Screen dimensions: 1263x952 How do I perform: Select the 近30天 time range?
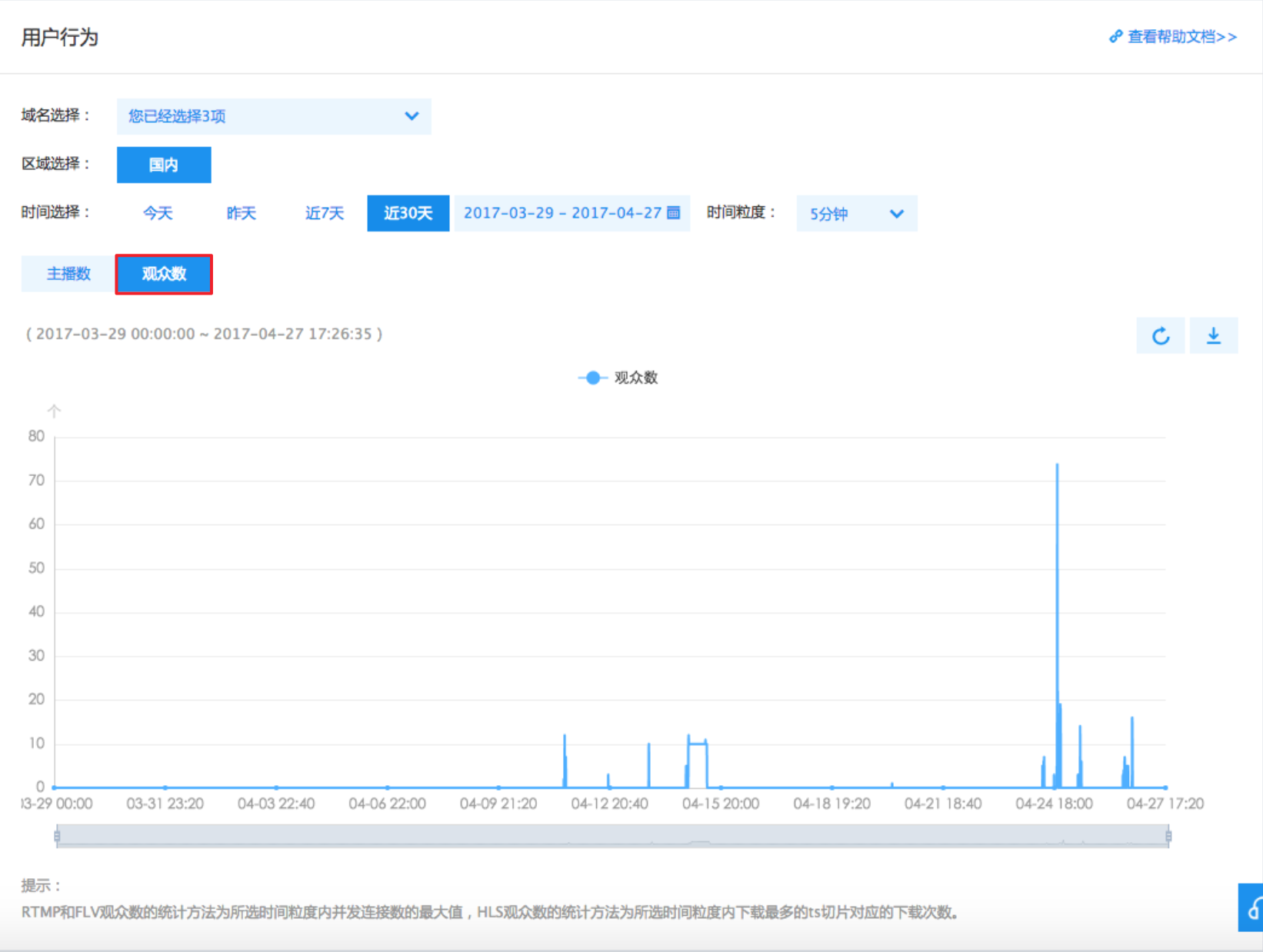tap(408, 213)
